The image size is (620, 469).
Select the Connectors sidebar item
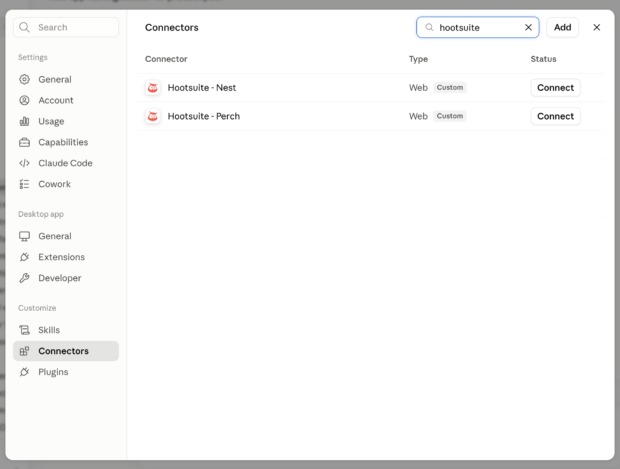(66, 351)
